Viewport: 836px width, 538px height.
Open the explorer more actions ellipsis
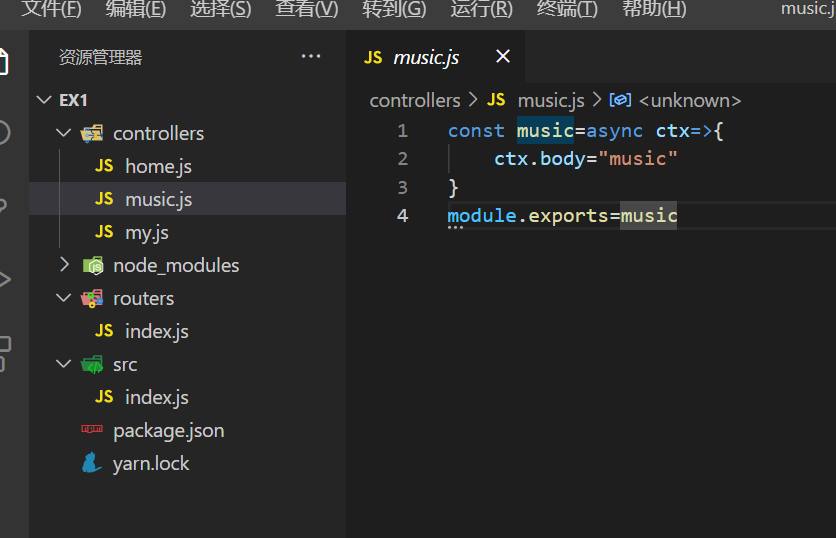click(311, 56)
